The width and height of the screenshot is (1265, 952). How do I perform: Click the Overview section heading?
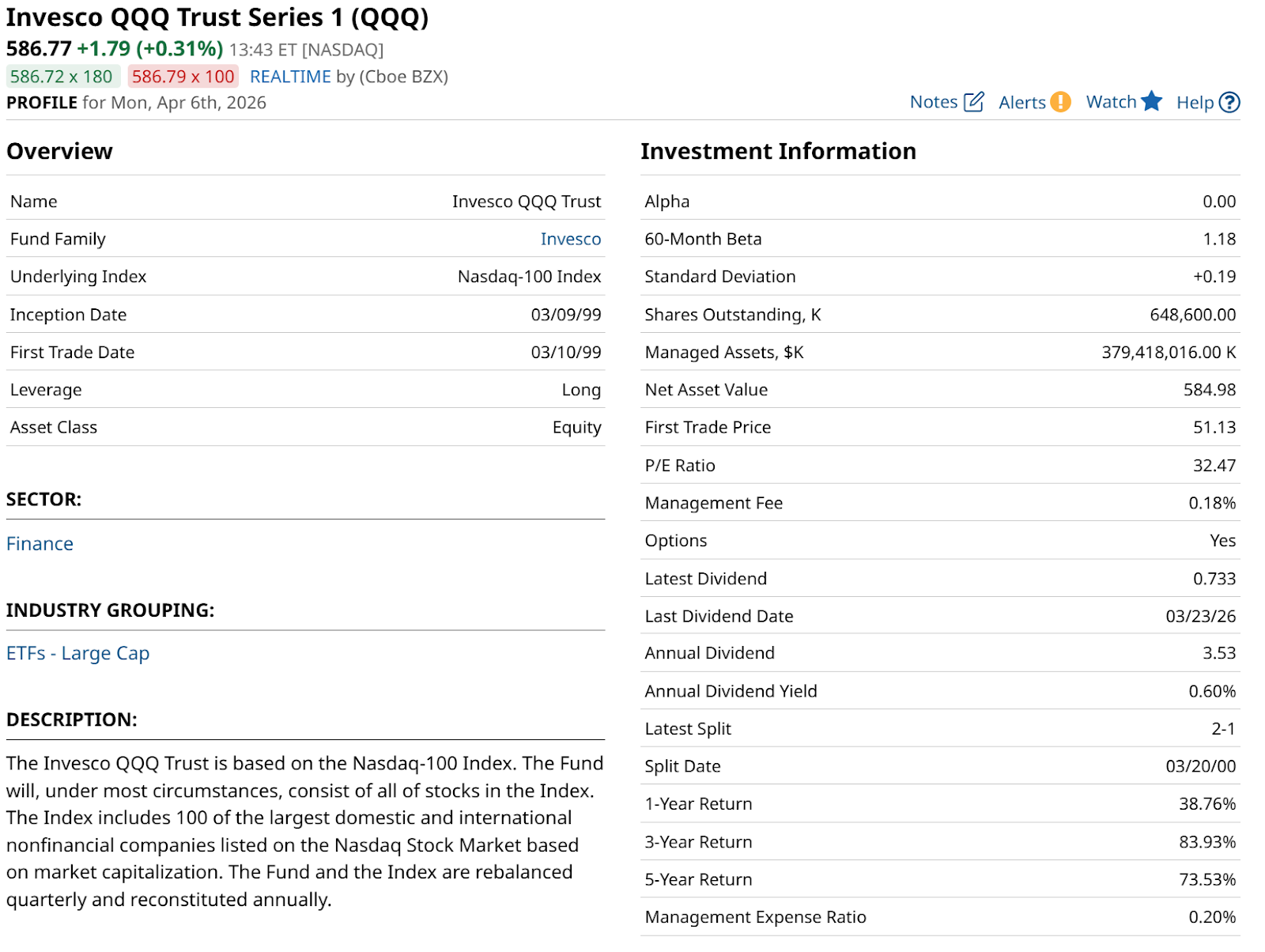click(59, 151)
